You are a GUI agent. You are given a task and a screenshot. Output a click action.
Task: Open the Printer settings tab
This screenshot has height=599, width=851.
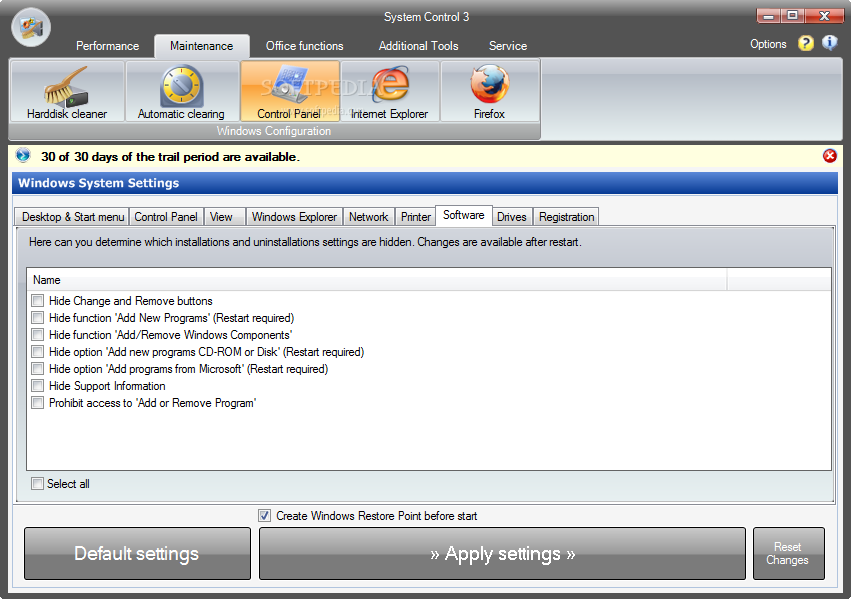click(416, 217)
